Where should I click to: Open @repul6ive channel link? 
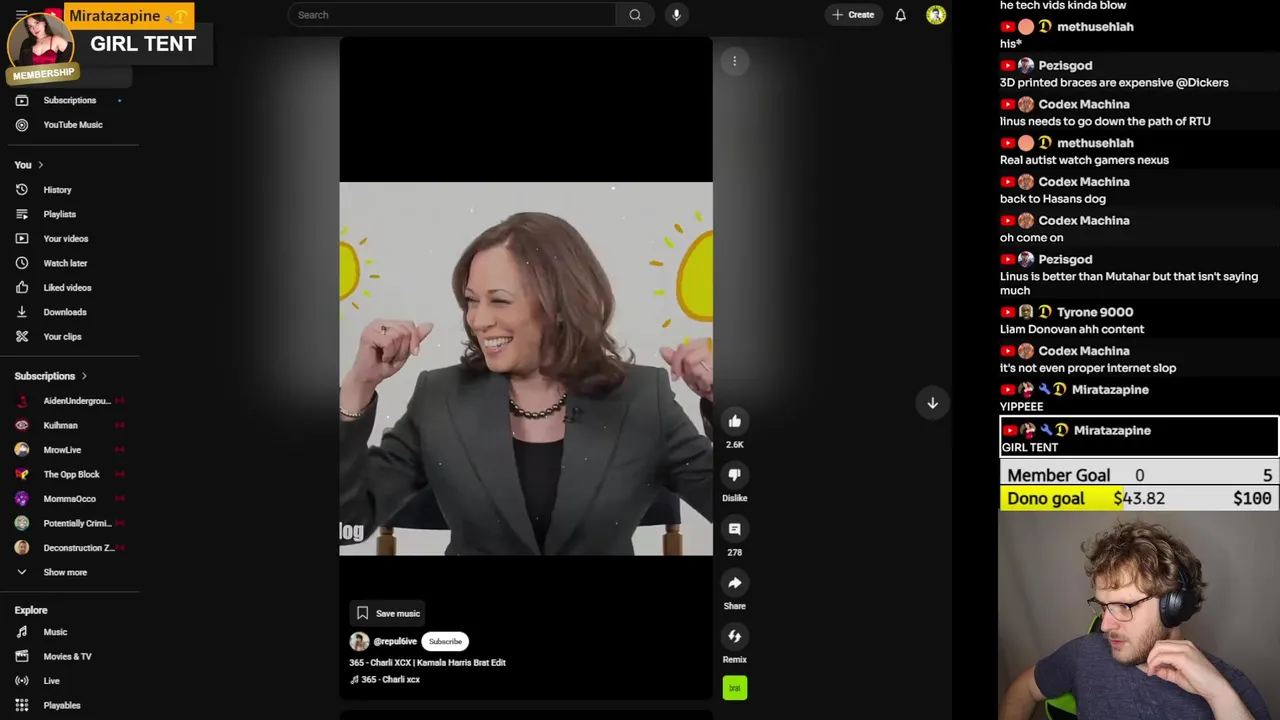pyautogui.click(x=395, y=641)
